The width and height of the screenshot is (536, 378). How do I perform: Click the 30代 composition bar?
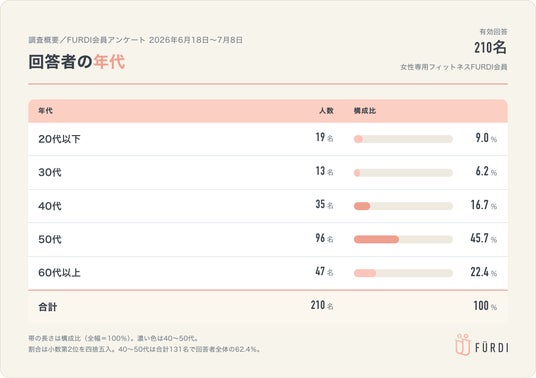pyautogui.click(x=403, y=173)
